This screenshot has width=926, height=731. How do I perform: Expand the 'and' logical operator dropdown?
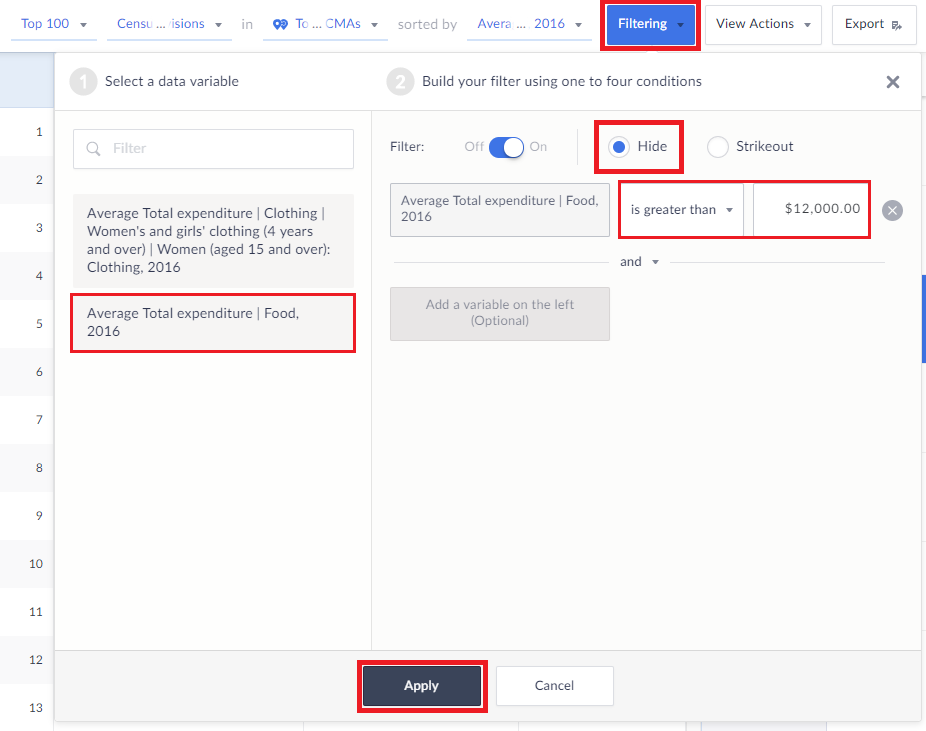[x=640, y=262]
